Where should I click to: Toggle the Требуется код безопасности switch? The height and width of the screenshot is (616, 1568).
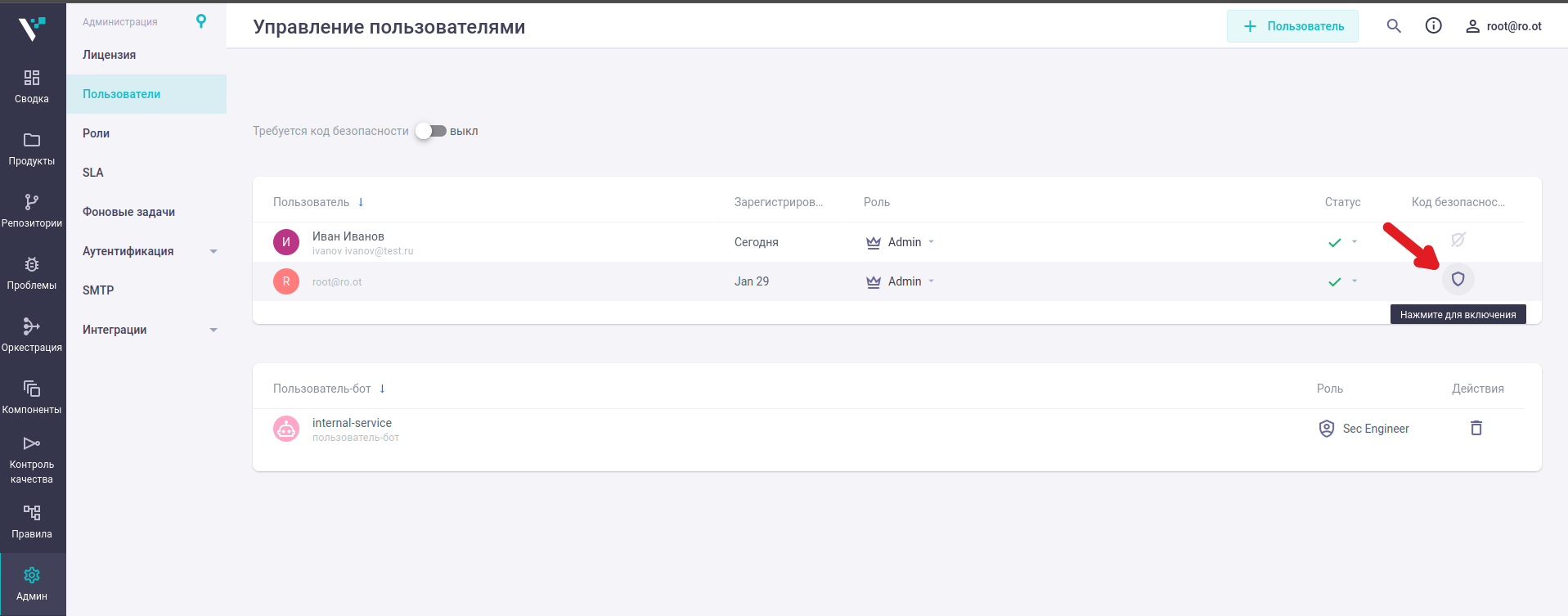tap(431, 131)
